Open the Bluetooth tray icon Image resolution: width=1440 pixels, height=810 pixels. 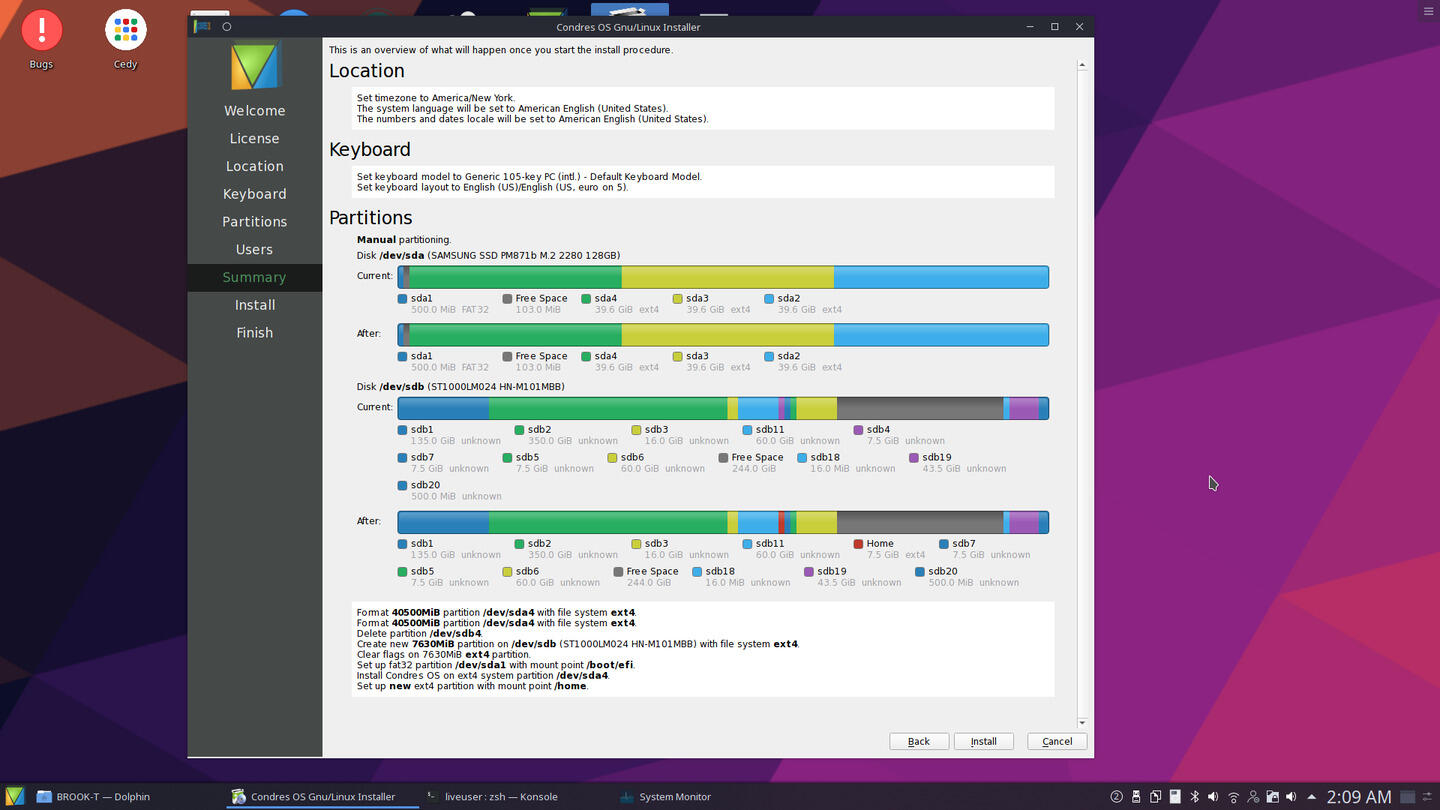(x=1194, y=797)
